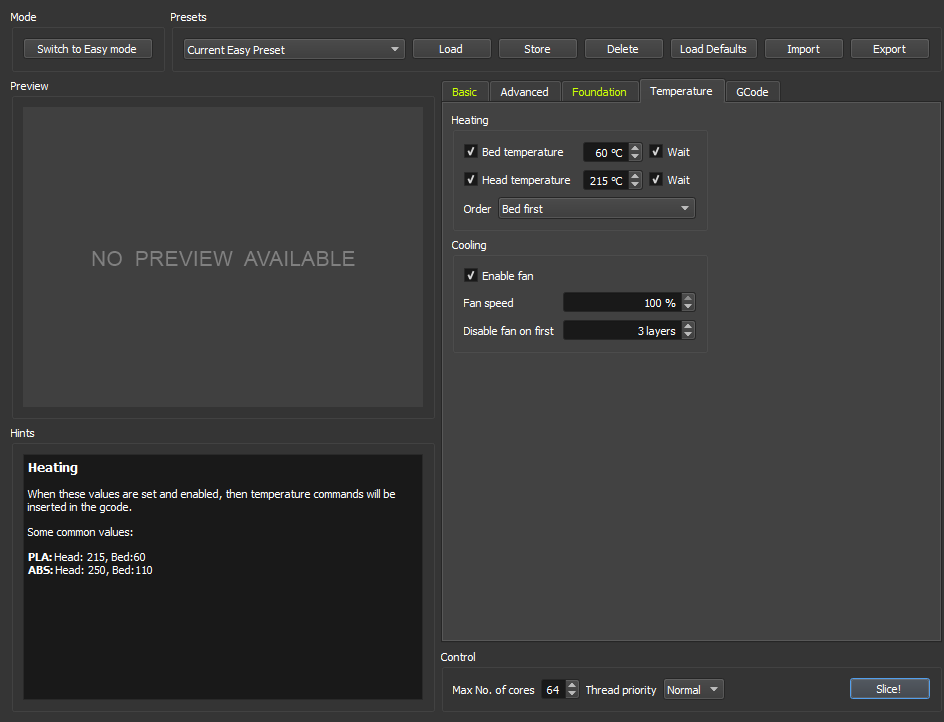Decrease head temperature with down arrow
This screenshot has height=722, width=944.
[635, 185]
